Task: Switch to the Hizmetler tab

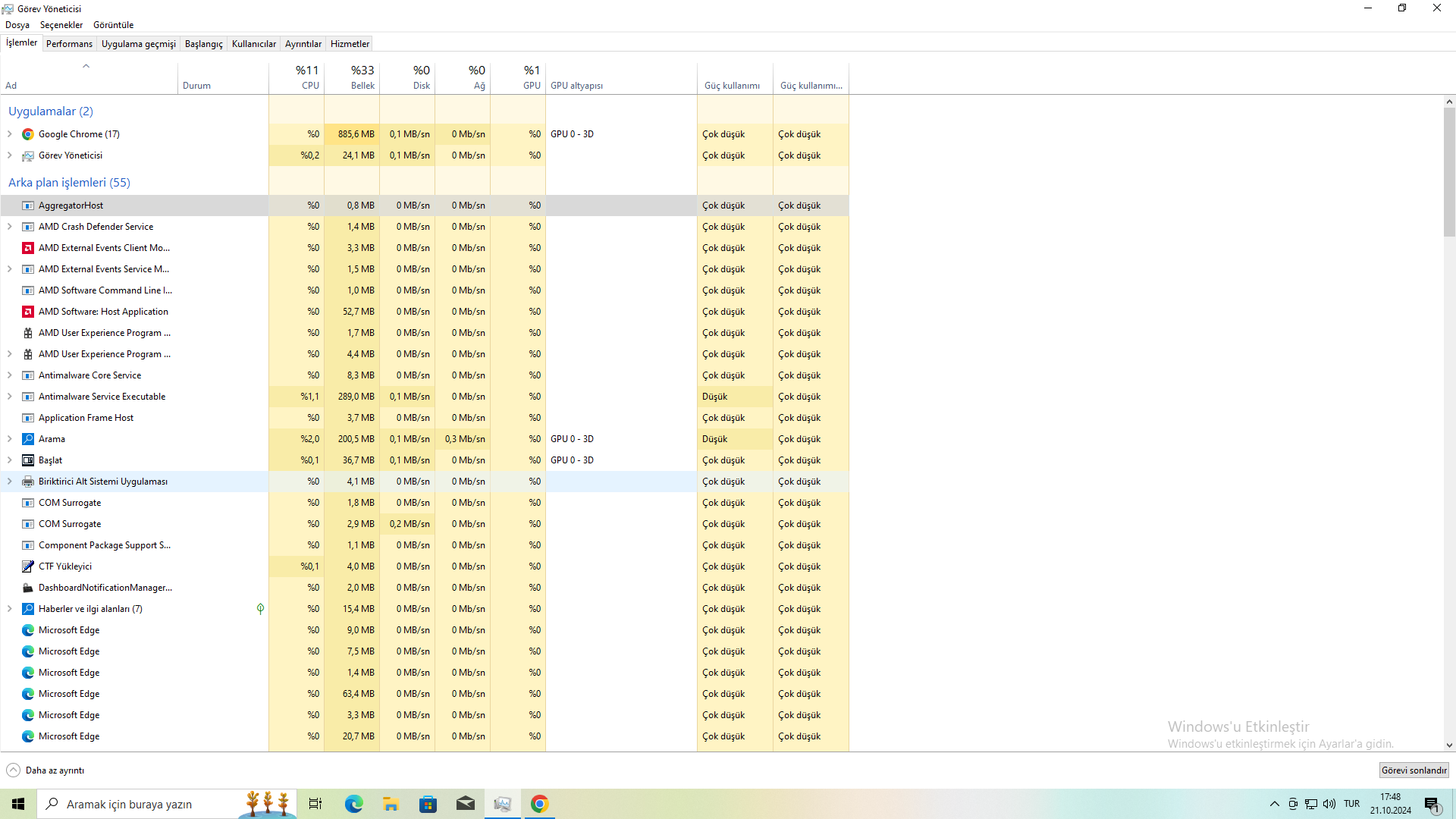Action: coord(350,44)
